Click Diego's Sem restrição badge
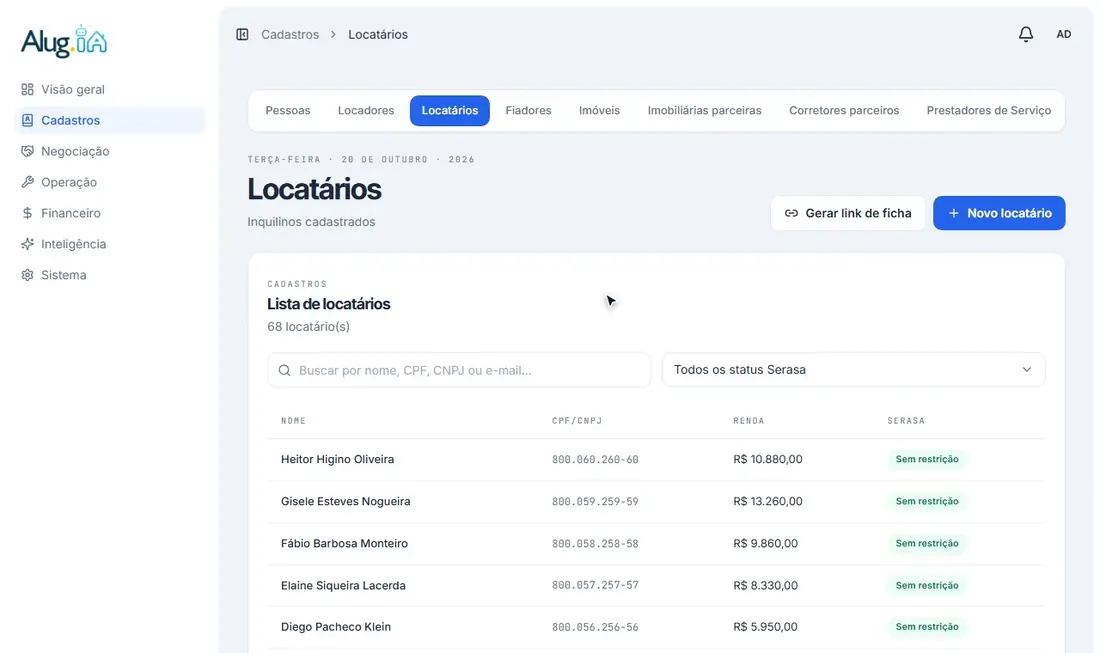Viewport: 1100px width, 653px height. [x=927, y=627]
